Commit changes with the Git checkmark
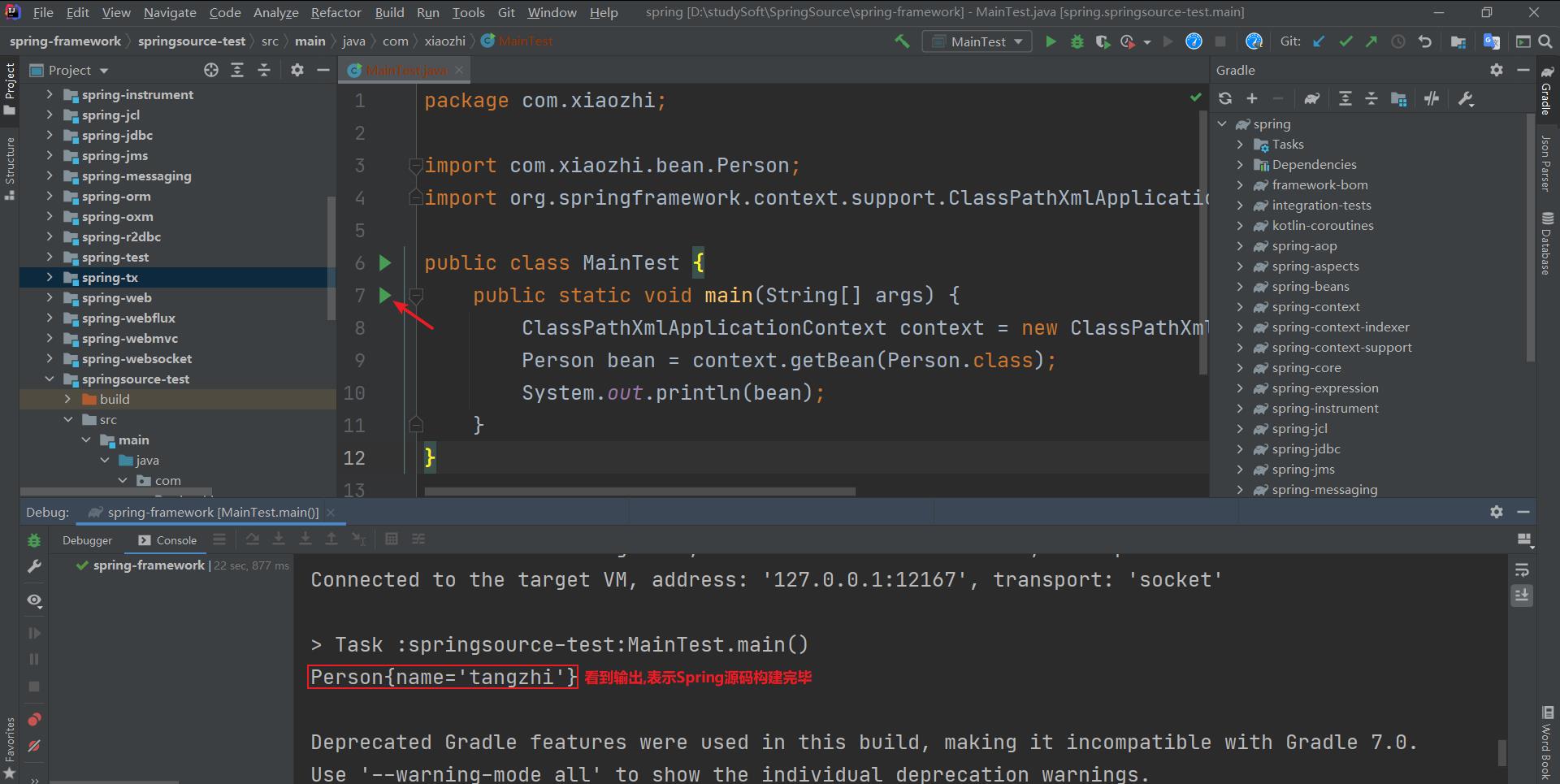Image resolution: width=1560 pixels, height=784 pixels. 1345,41
